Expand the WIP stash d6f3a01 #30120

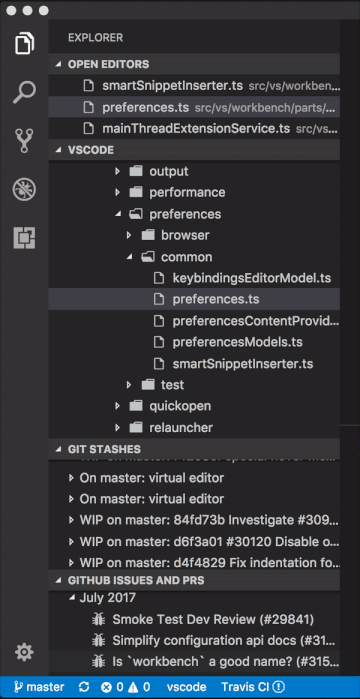(71, 542)
